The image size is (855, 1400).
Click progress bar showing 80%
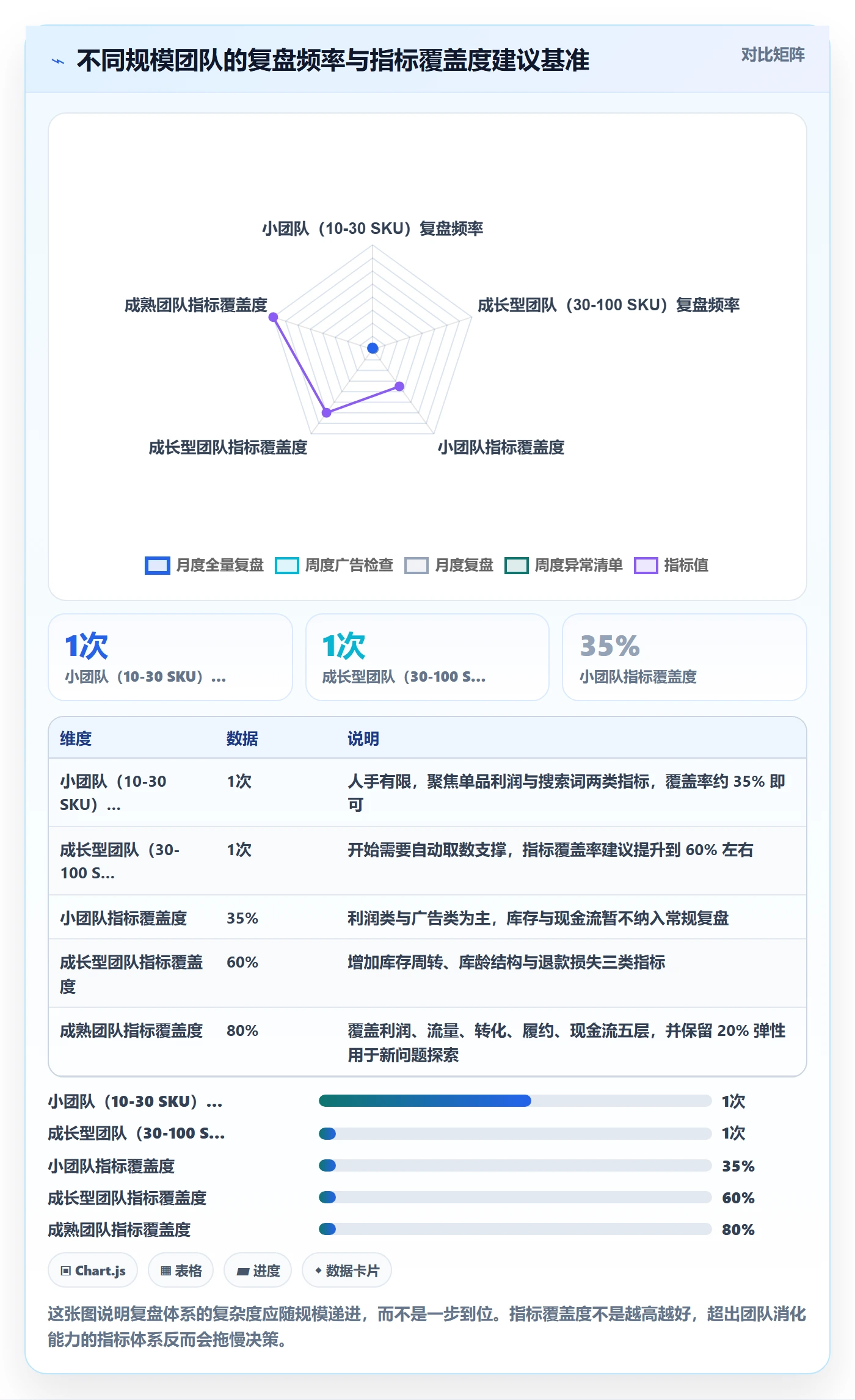[515, 1229]
